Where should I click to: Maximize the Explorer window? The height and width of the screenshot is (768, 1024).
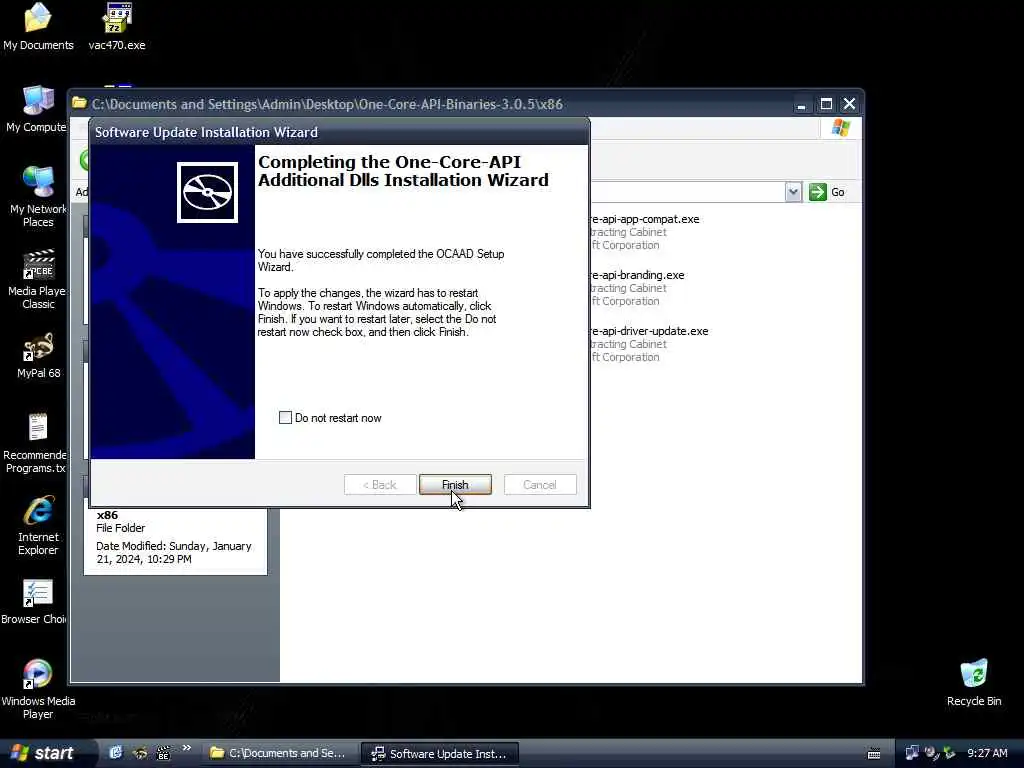click(826, 104)
